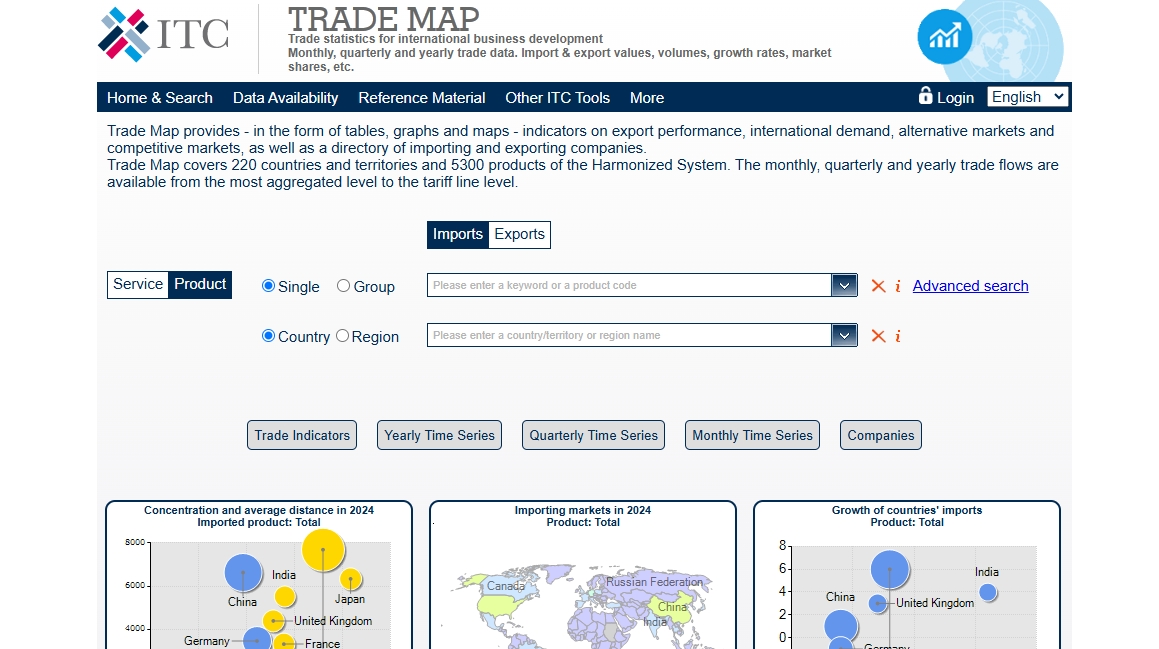Clear the country field with red X

878,336
